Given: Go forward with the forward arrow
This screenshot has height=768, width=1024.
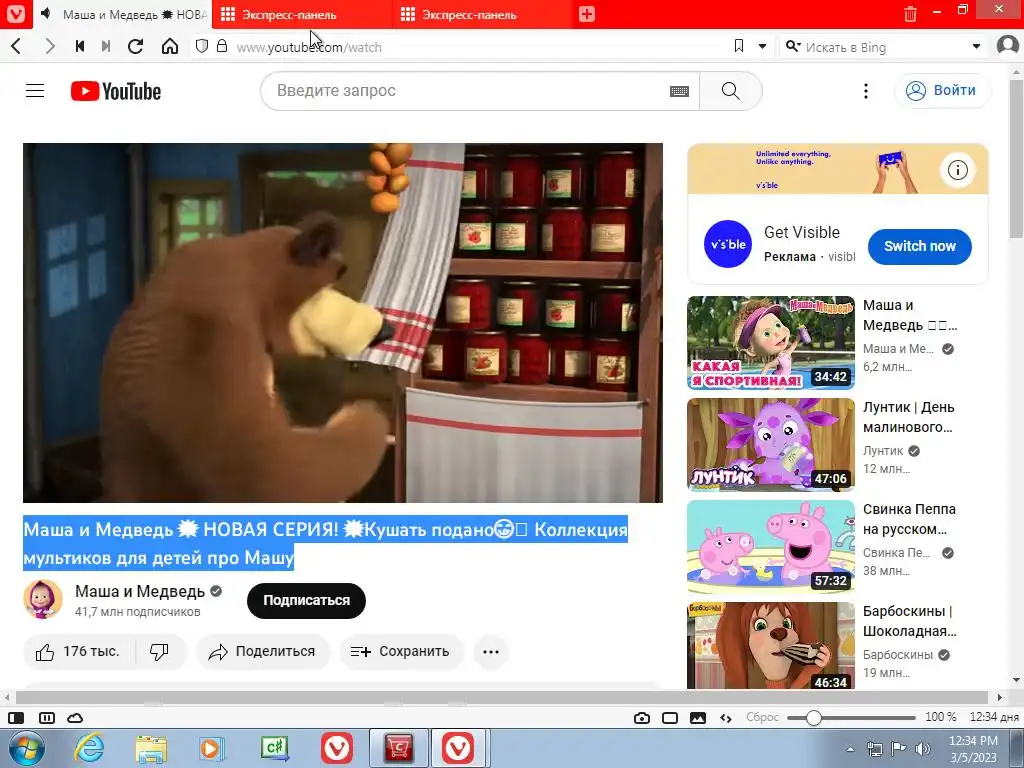Looking at the screenshot, I should coord(50,46).
